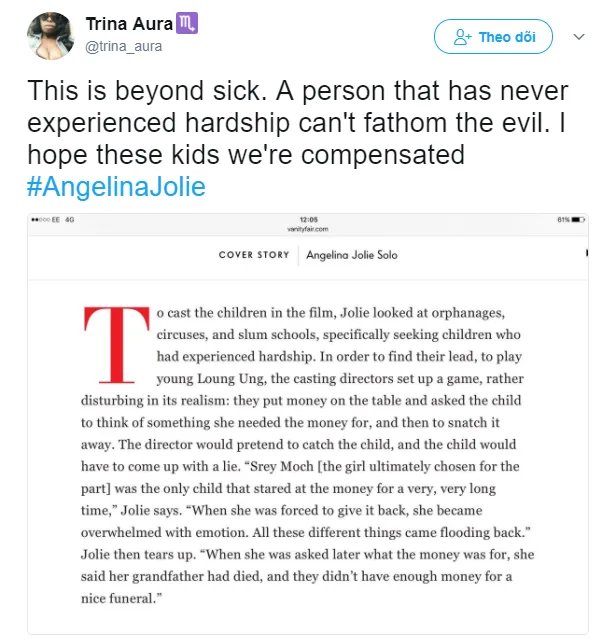Click the article paragraph about Srey Moch
Screen dimensions: 616x644
(308, 455)
